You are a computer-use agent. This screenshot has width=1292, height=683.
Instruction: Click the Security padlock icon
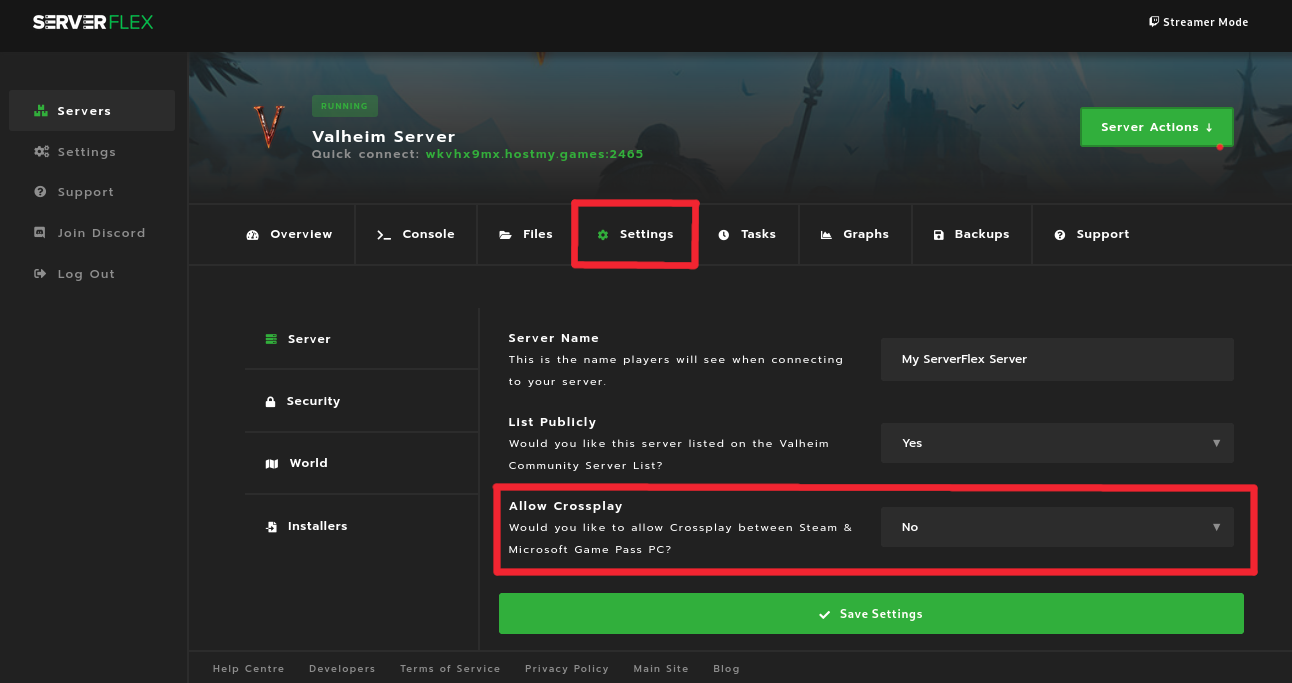coord(270,402)
